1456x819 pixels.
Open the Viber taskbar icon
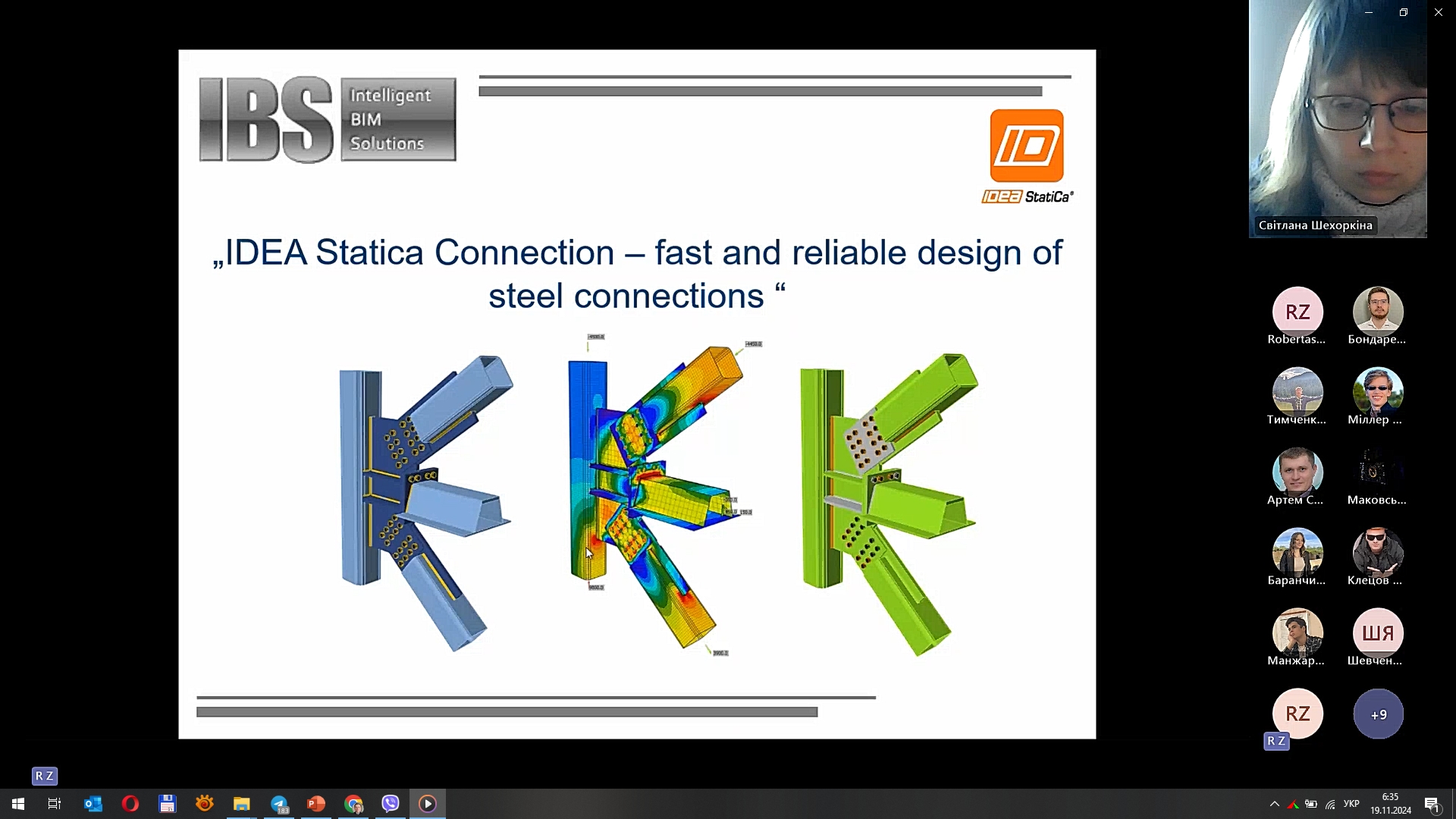tap(391, 804)
